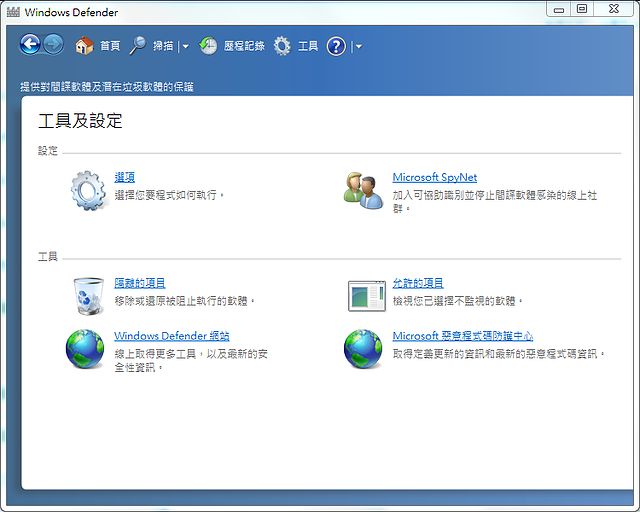The width and height of the screenshot is (640, 512).
Task: Open 工具 in the toolbar
Action: pyautogui.click(x=308, y=46)
